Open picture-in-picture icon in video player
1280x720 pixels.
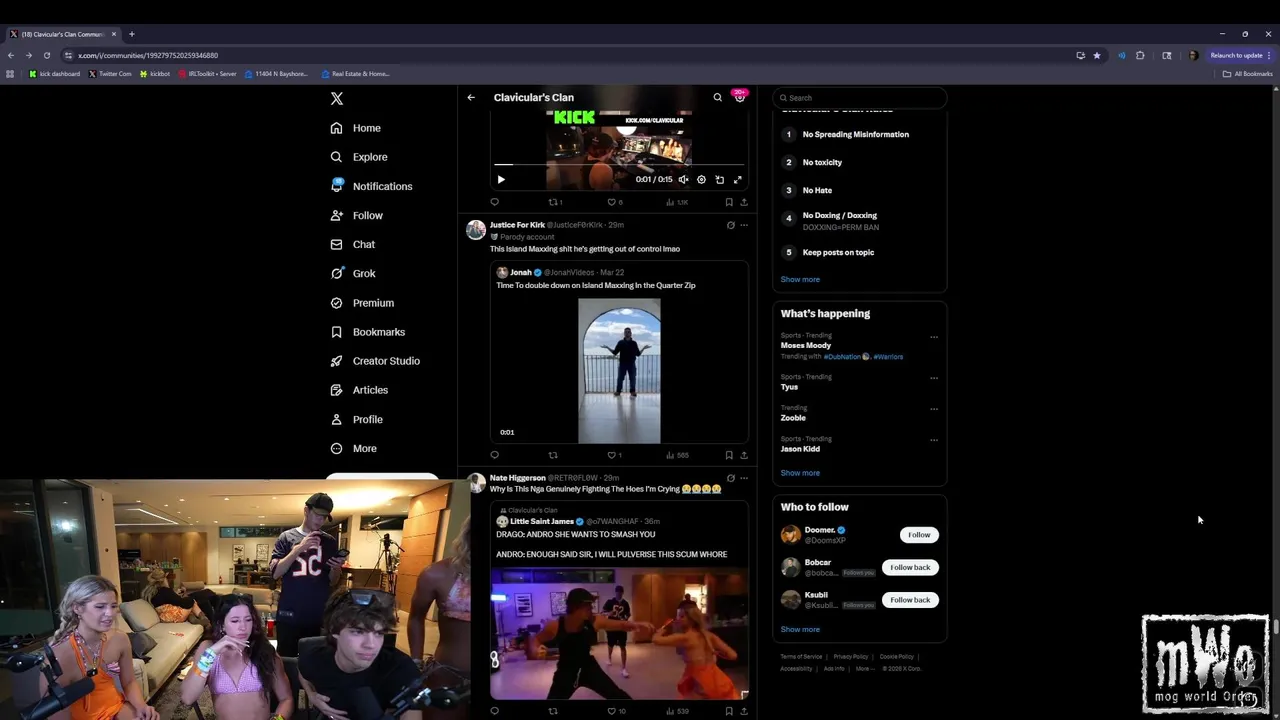pyautogui.click(x=719, y=179)
